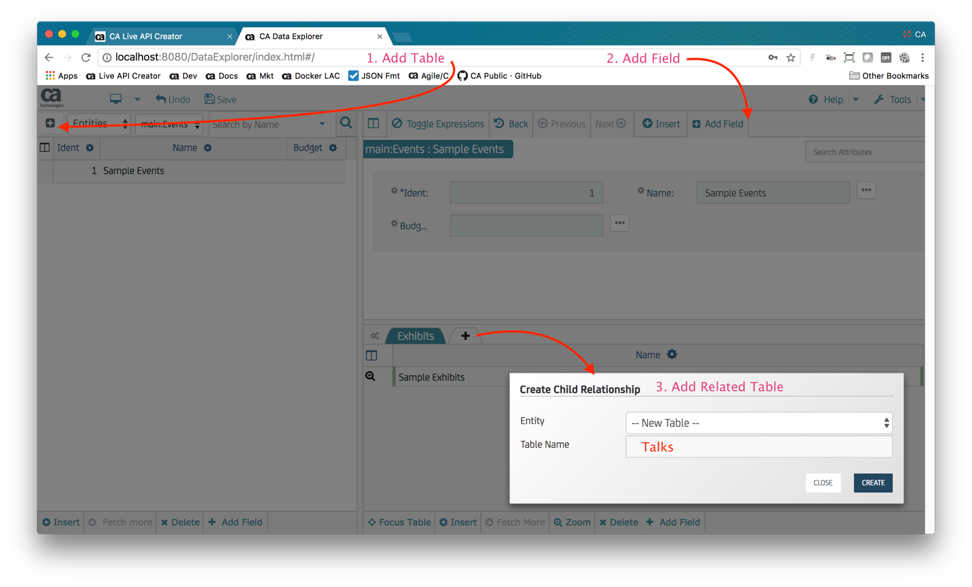Image resolution: width=972 pixels, height=587 pixels.
Task: Open ellipsis menu beside Budget field
Action: click(x=619, y=223)
